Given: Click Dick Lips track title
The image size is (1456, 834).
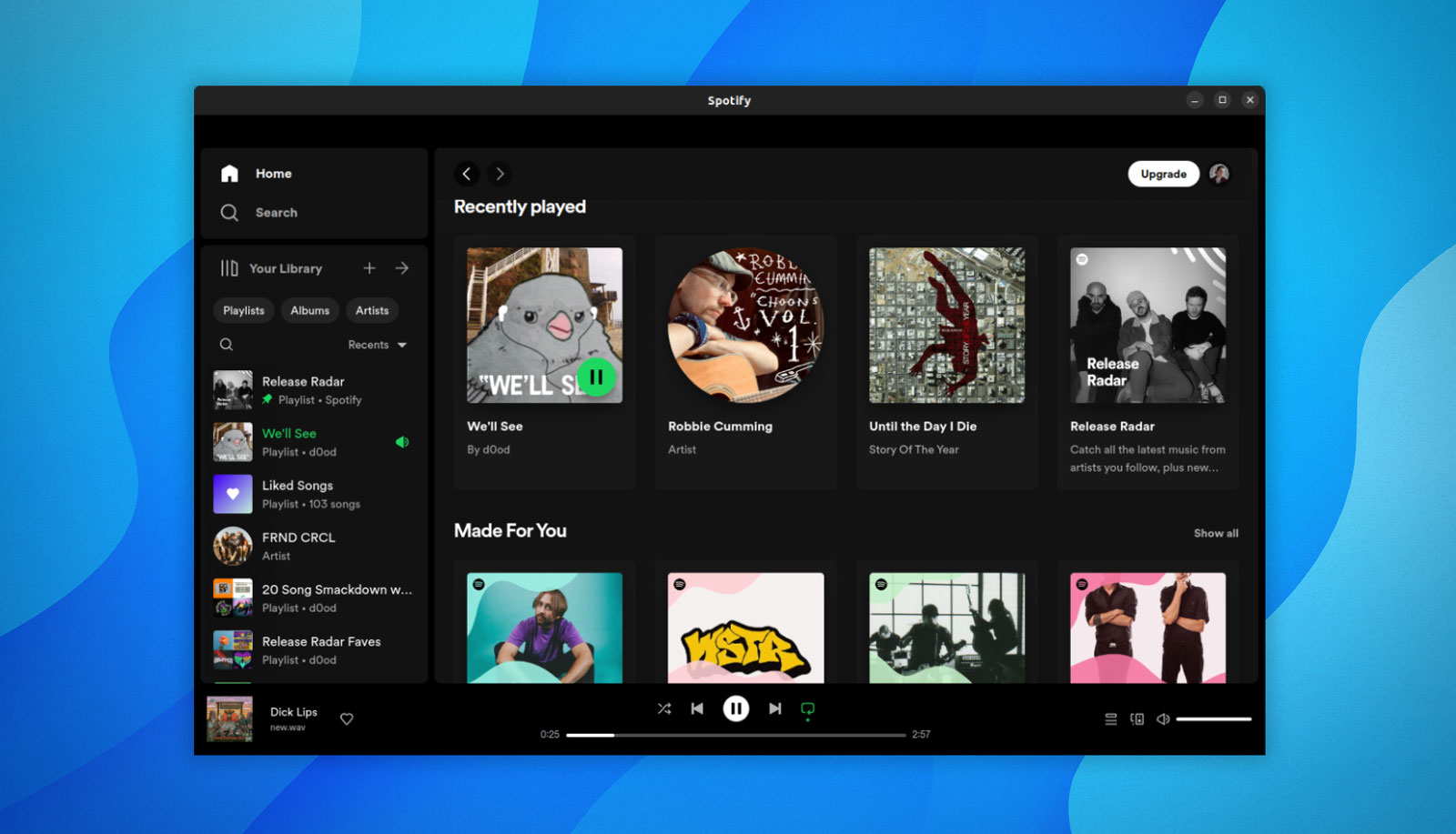Looking at the screenshot, I should [294, 712].
